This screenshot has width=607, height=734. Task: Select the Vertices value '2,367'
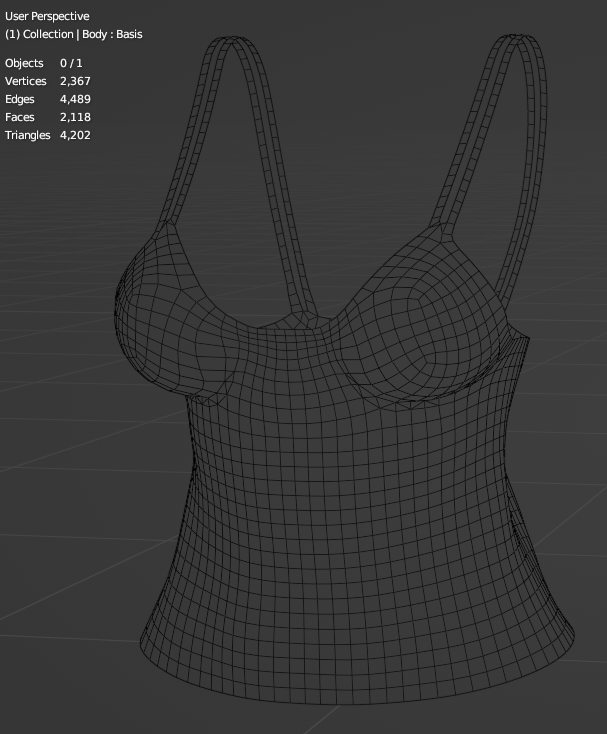pyautogui.click(x=75, y=81)
